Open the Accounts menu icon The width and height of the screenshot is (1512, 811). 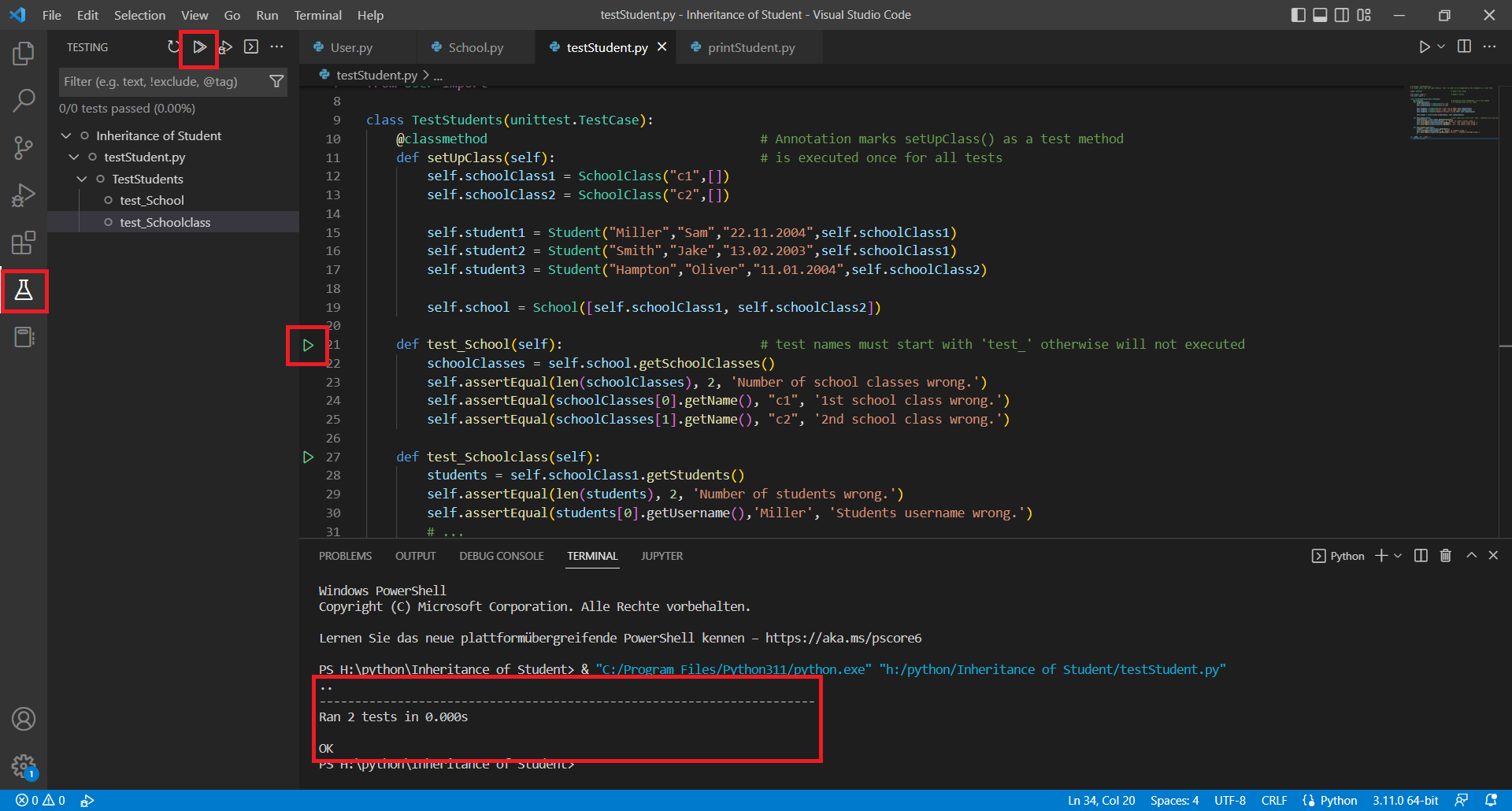(x=24, y=719)
